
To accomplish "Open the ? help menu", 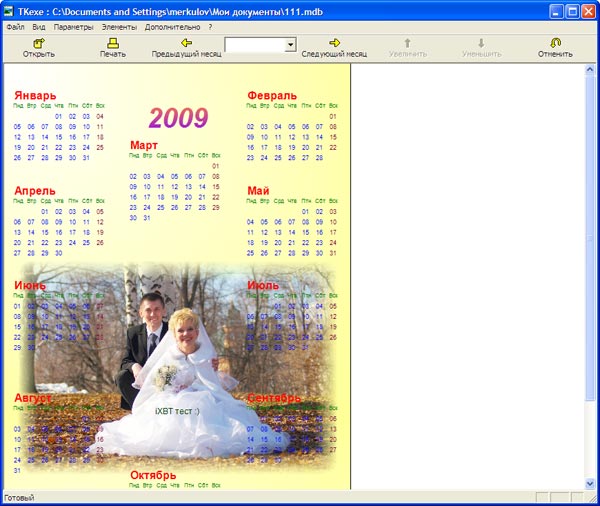I will click(210, 27).
